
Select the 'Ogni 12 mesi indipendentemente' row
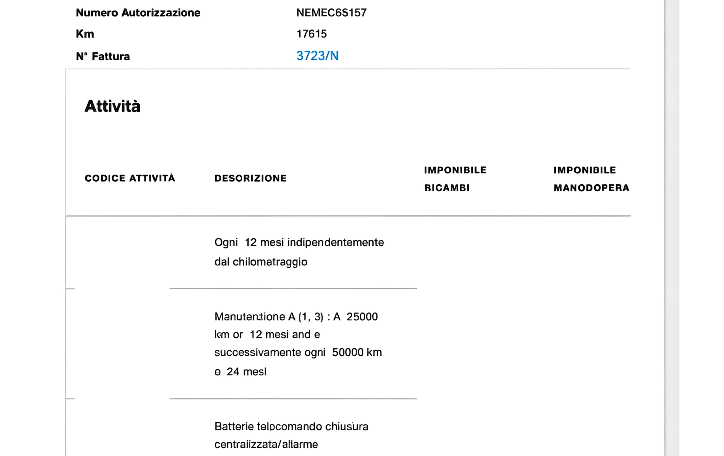coord(299,242)
